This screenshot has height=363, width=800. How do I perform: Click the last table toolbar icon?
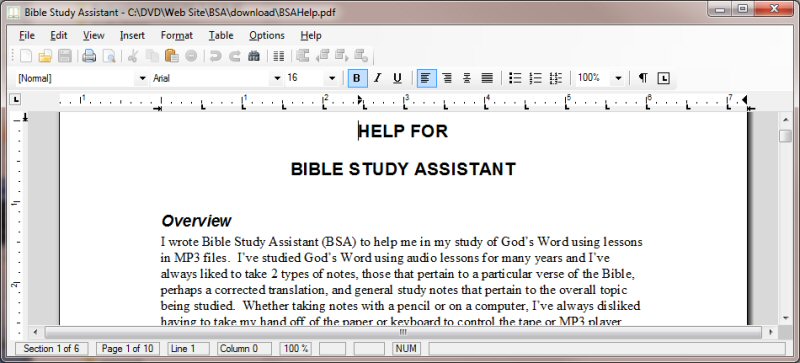click(361, 56)
